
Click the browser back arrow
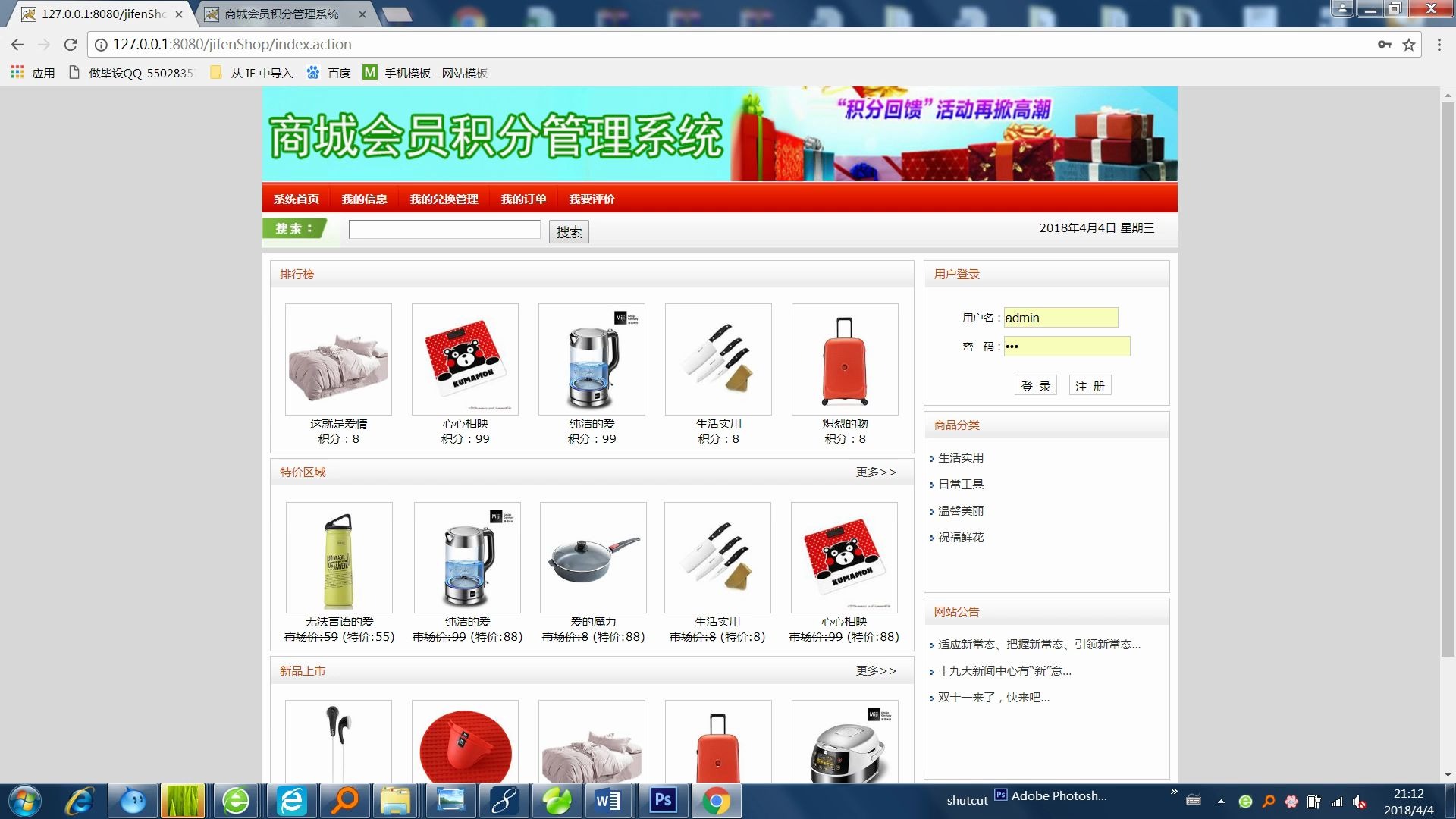(17, 45)
